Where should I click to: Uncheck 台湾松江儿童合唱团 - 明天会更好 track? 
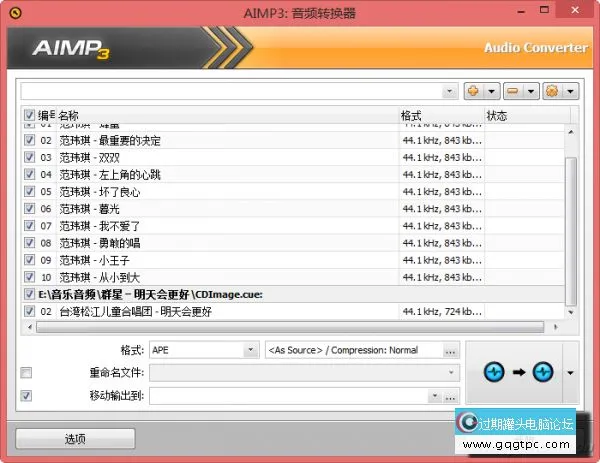tap(29, 311)
